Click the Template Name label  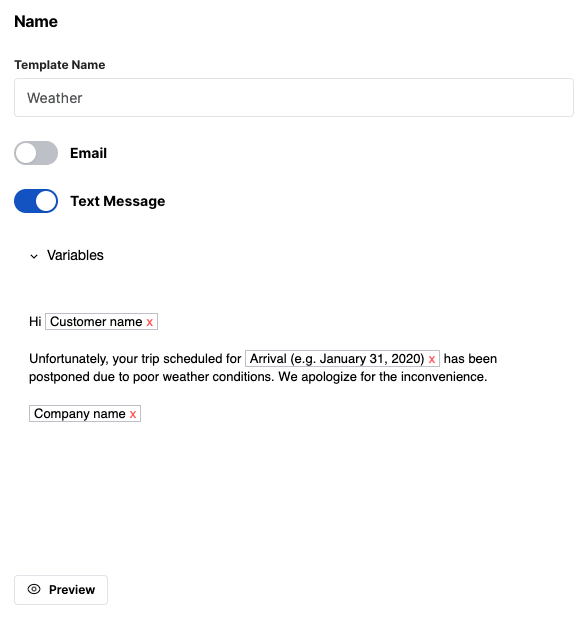tap(60, 65)
